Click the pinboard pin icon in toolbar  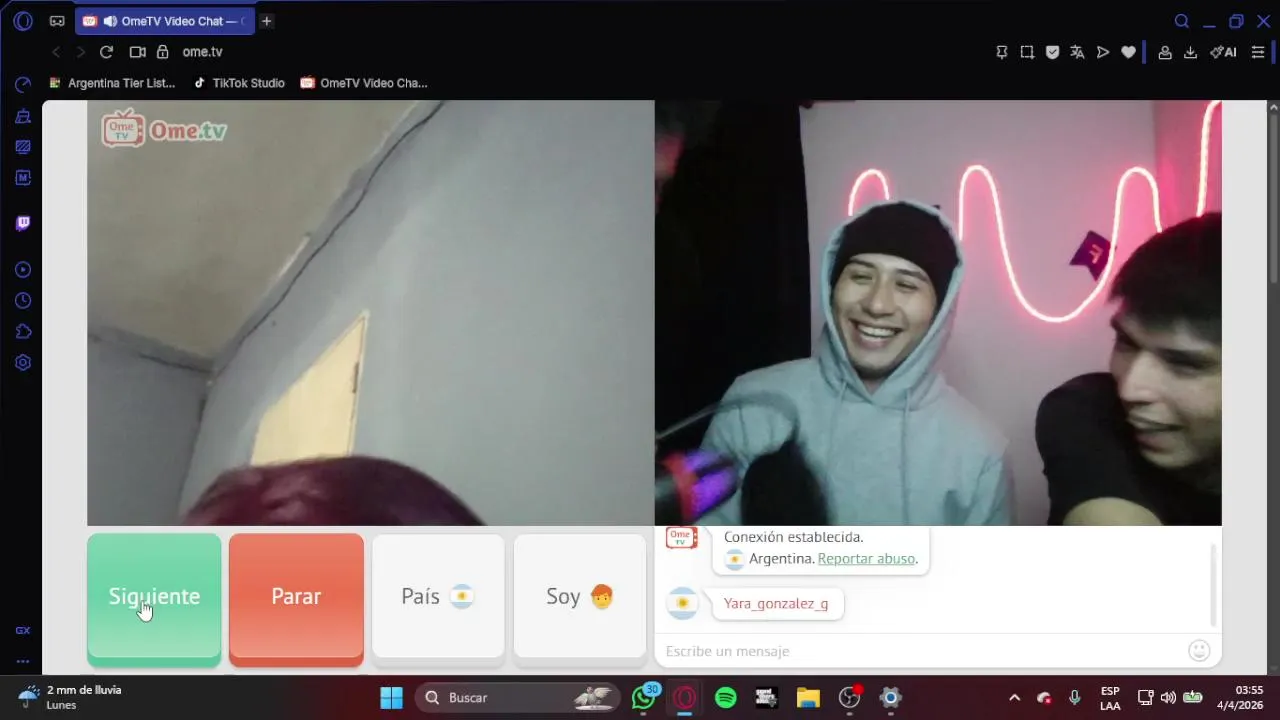pyautogui.click(x=1002, y=52)
